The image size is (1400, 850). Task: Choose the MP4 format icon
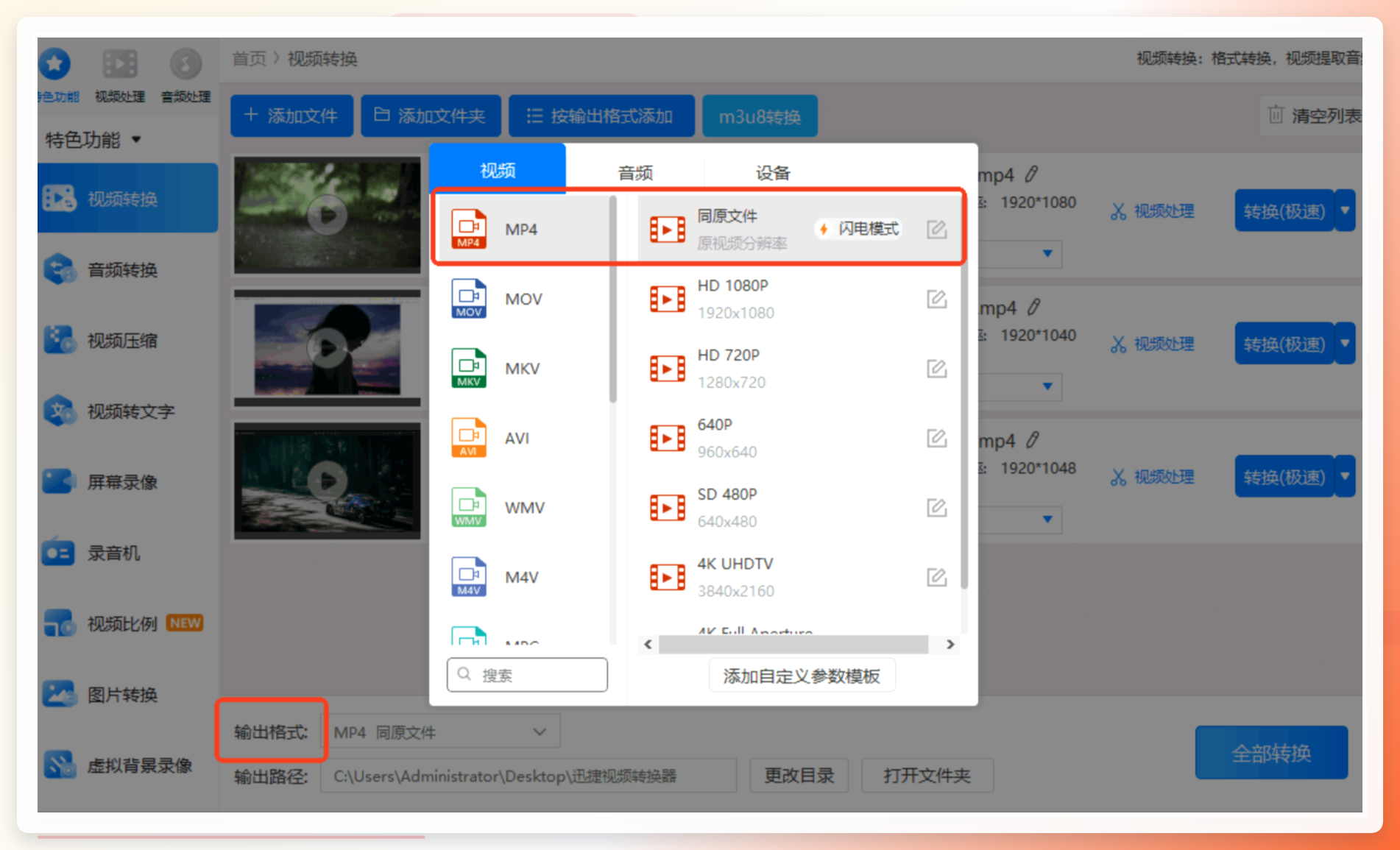469,229
